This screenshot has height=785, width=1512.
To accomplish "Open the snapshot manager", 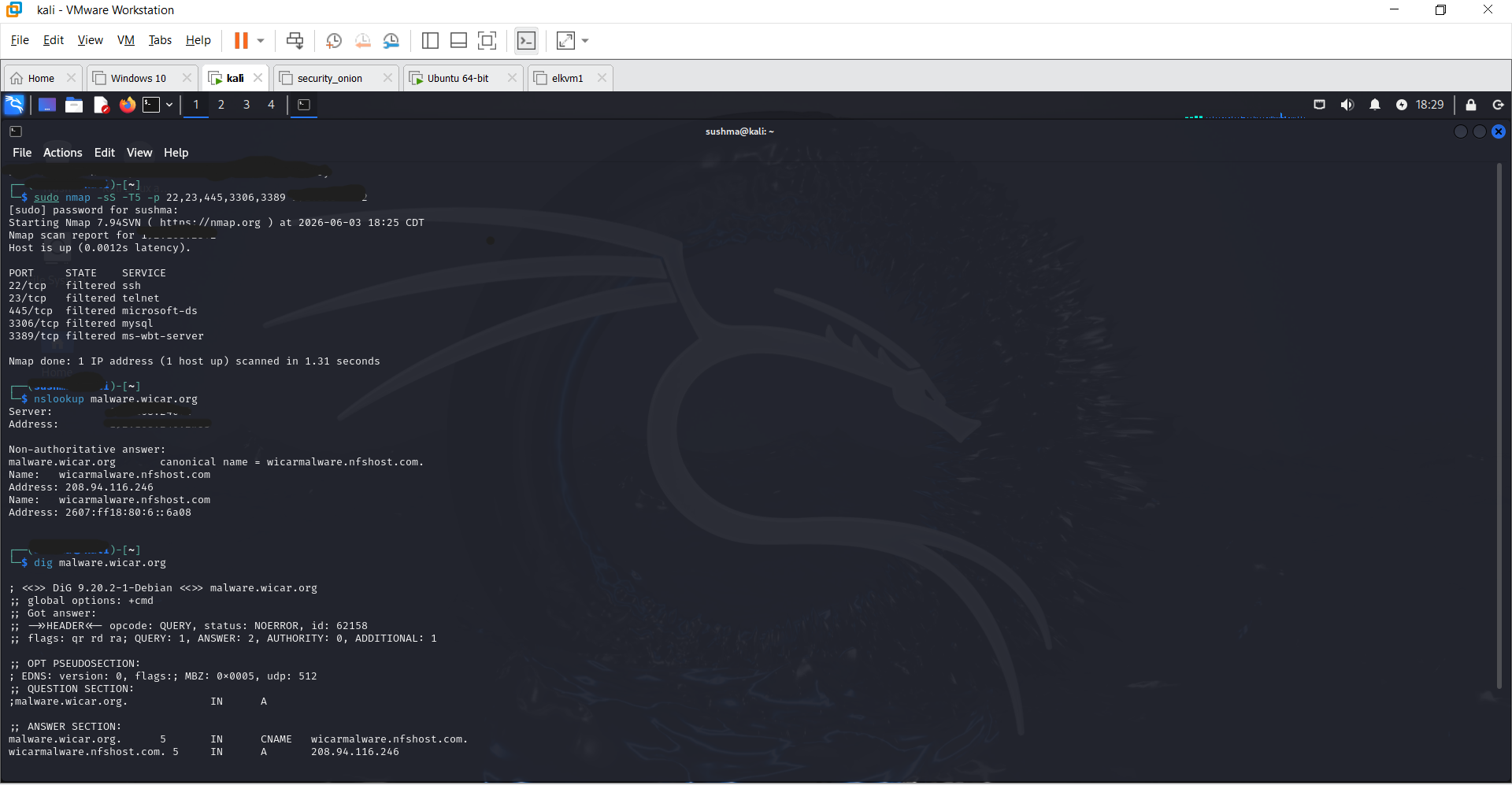I will click(x=391, y=40).
